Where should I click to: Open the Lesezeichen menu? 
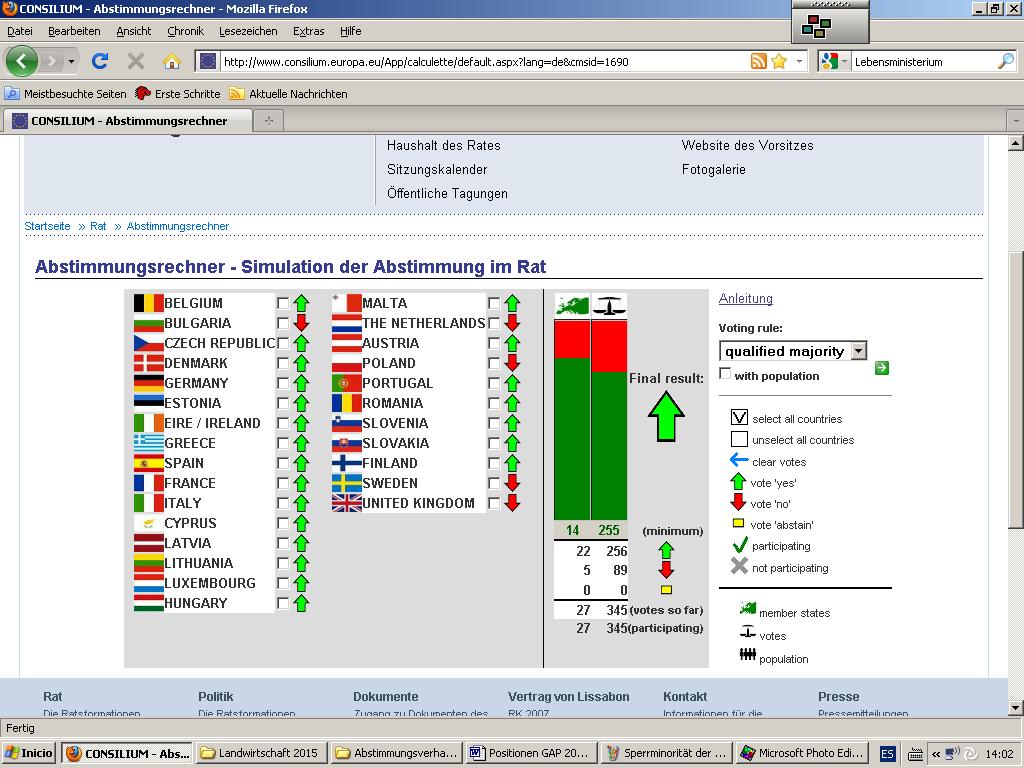click(248, 31)
